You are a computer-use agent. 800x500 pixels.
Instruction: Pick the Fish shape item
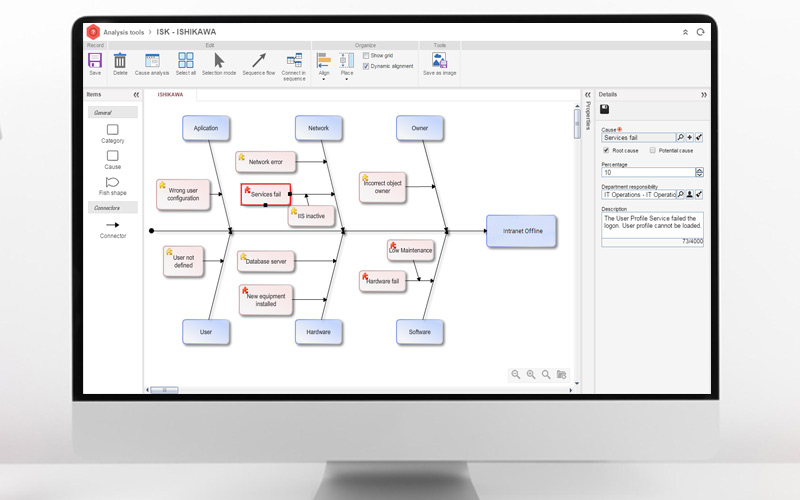[x=112, y=182]
